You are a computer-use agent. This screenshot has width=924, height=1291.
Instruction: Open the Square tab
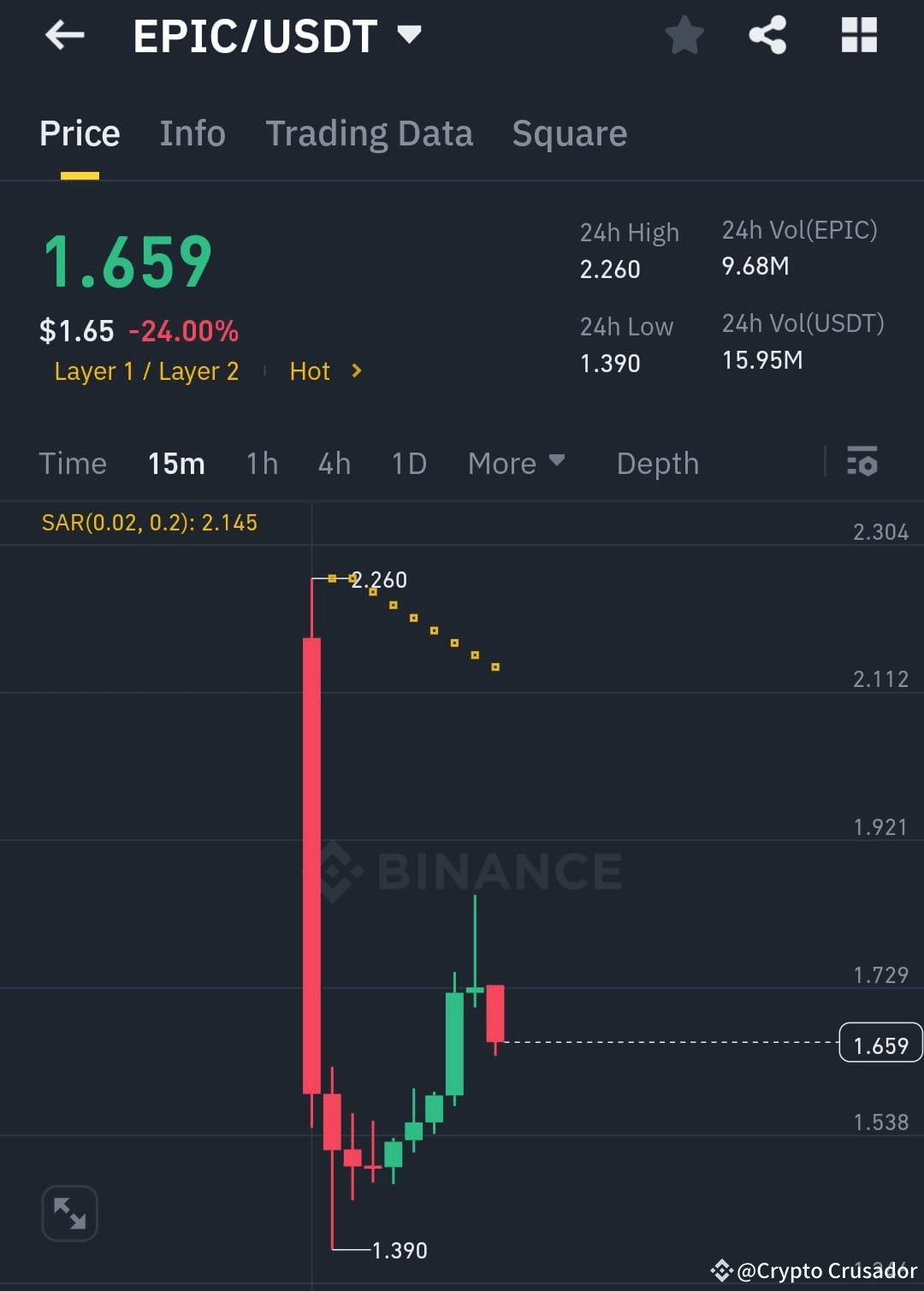coord(569,133)
